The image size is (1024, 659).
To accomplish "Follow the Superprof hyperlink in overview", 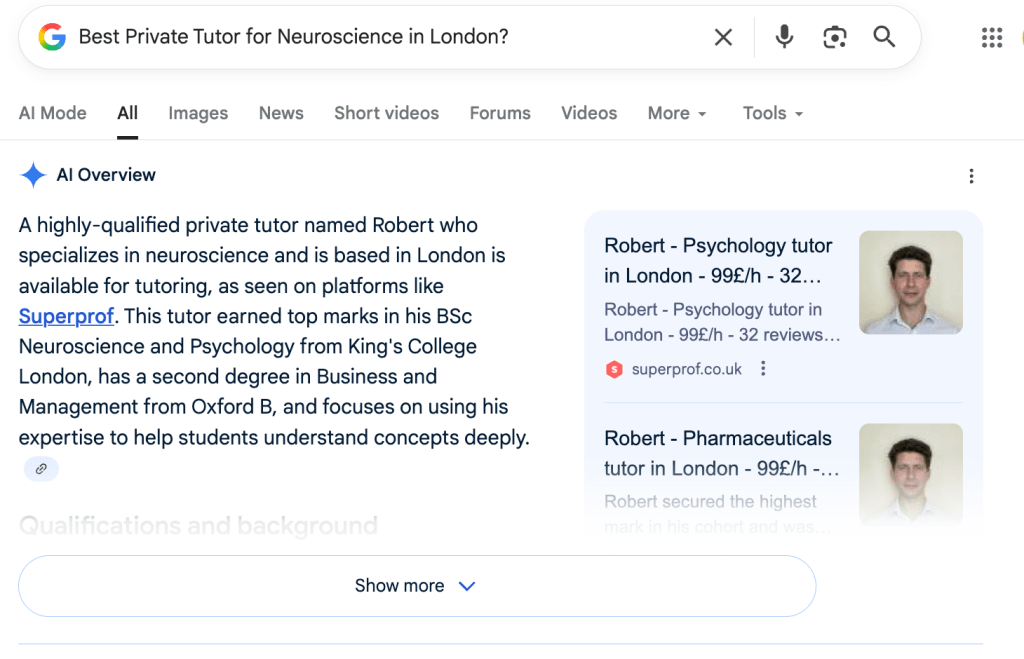I will 67,317.
